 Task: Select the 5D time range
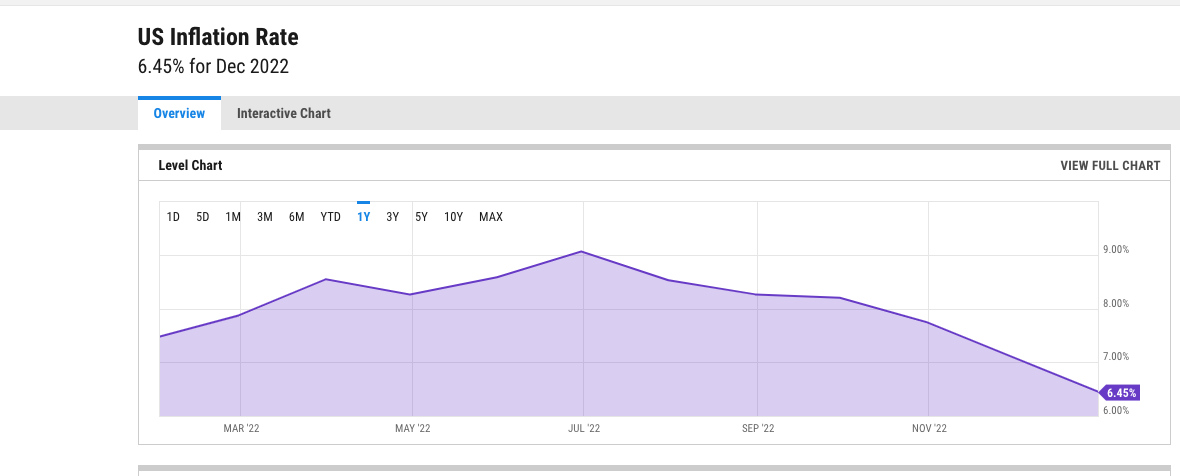[x=202, y=217]
